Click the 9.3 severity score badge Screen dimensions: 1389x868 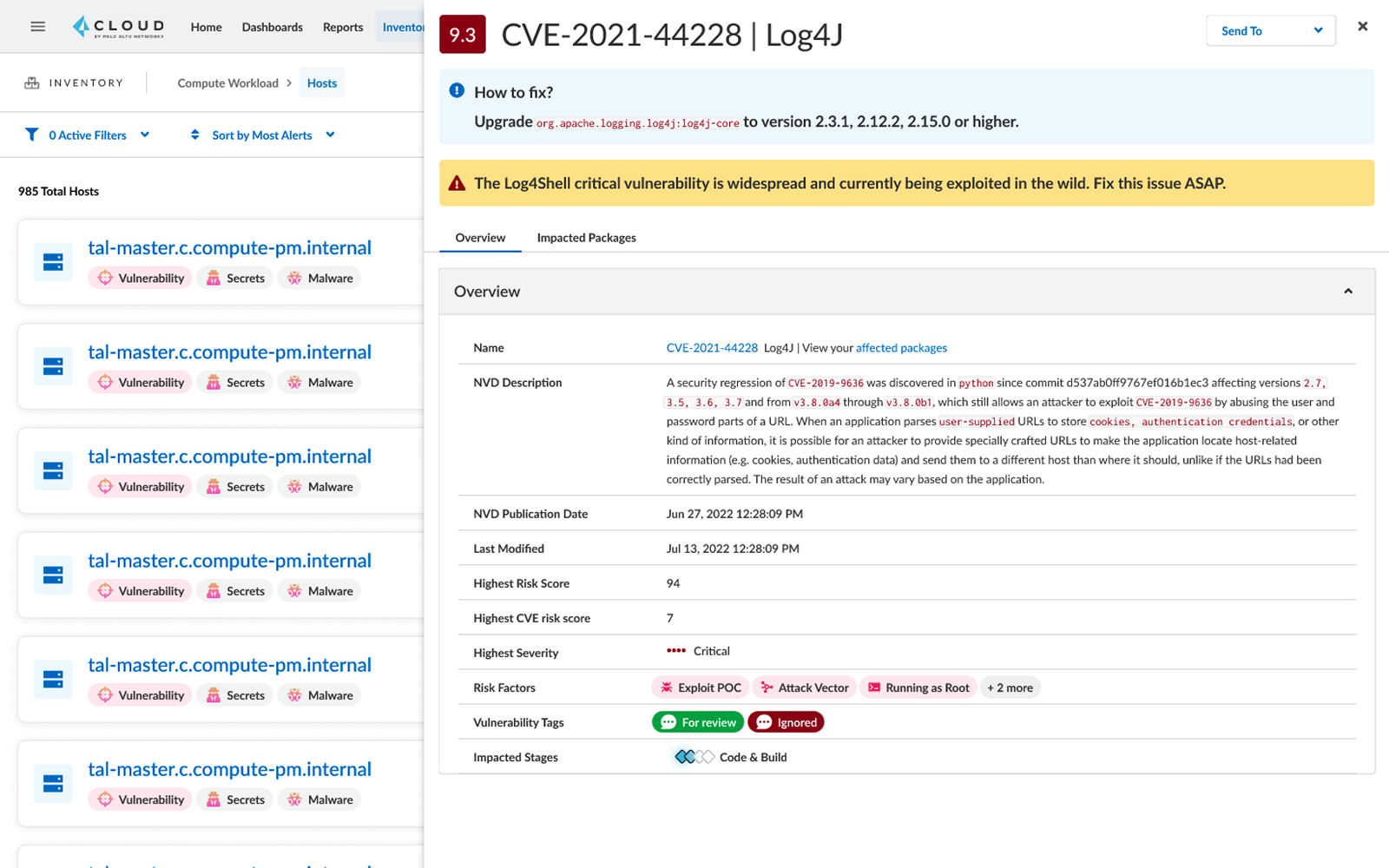pos(462,35)
